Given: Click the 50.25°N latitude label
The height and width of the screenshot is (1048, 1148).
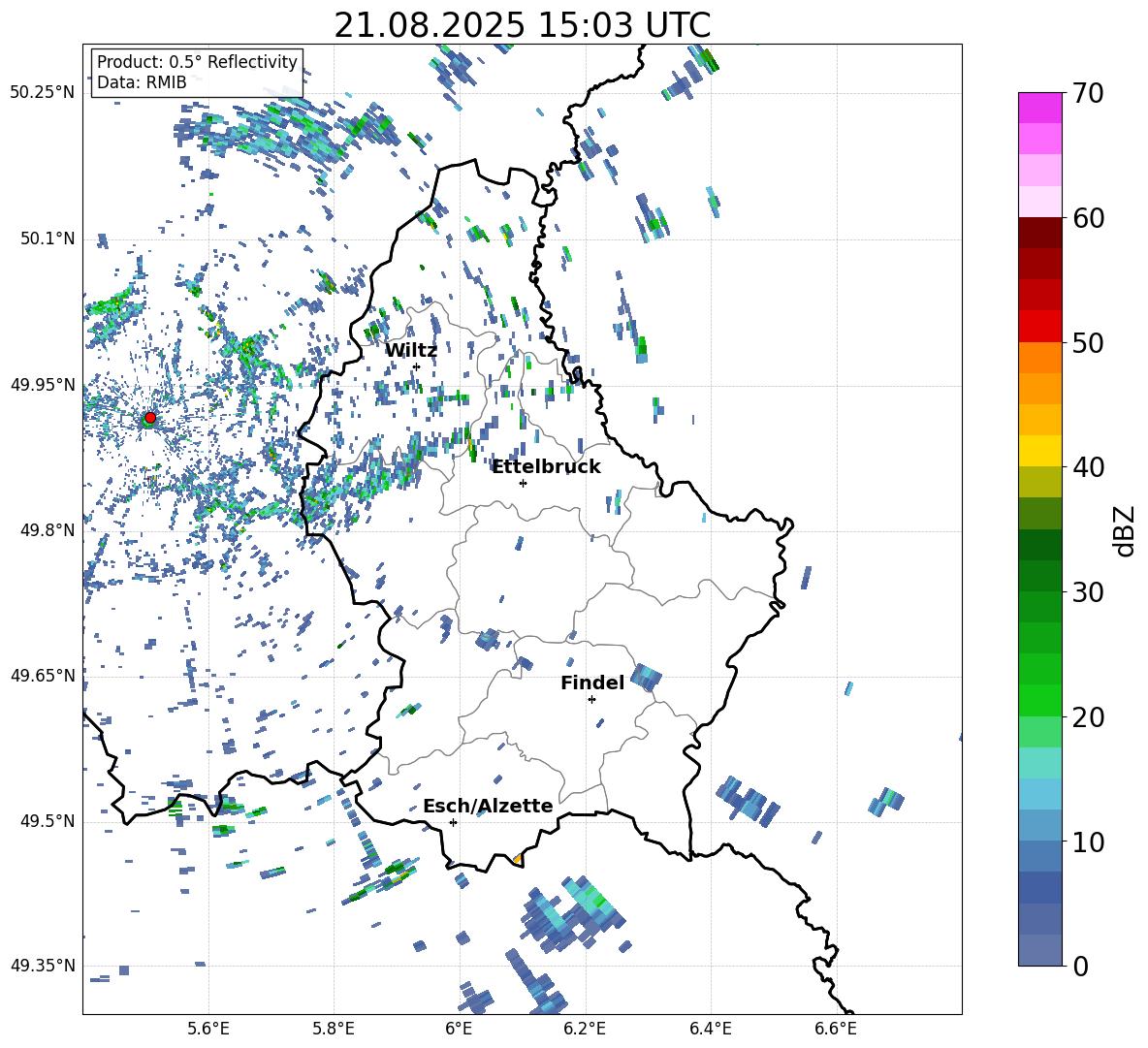Looking at the screenshot, I should click(x=43, y=93).
